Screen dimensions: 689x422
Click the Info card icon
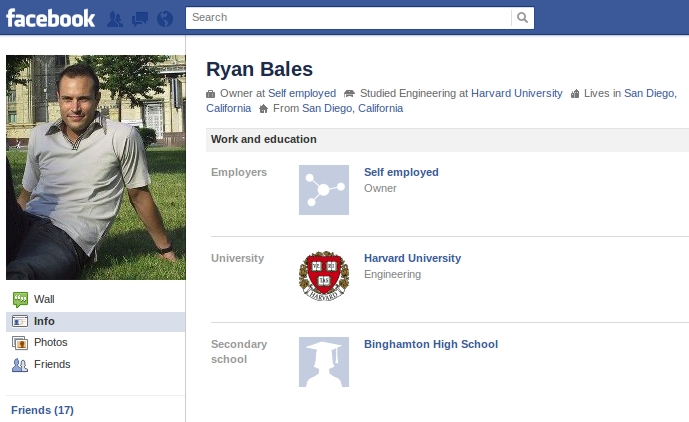[x=20, y=321]
